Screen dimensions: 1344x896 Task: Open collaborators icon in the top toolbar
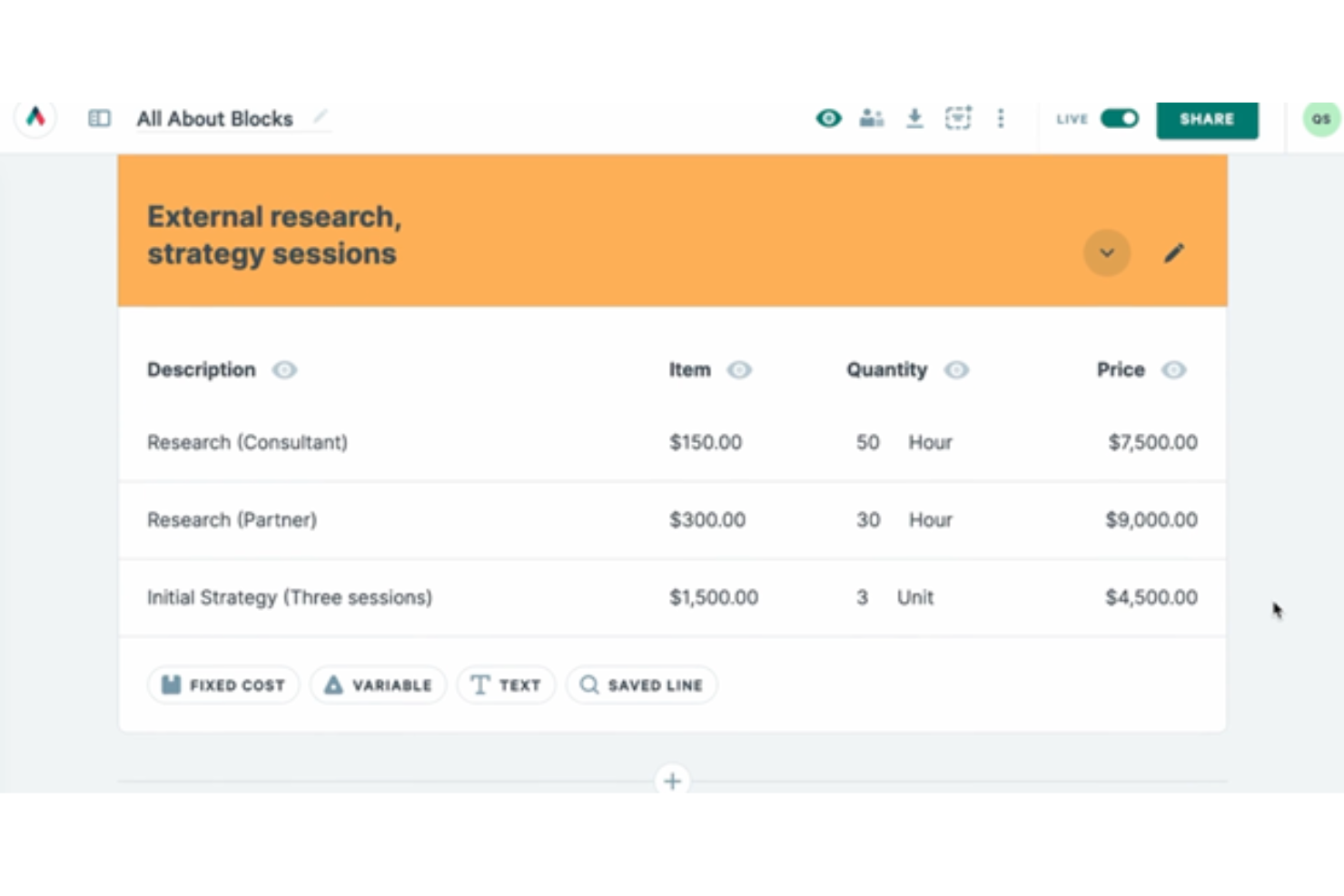pyautogui.click(x=871, y=118)
